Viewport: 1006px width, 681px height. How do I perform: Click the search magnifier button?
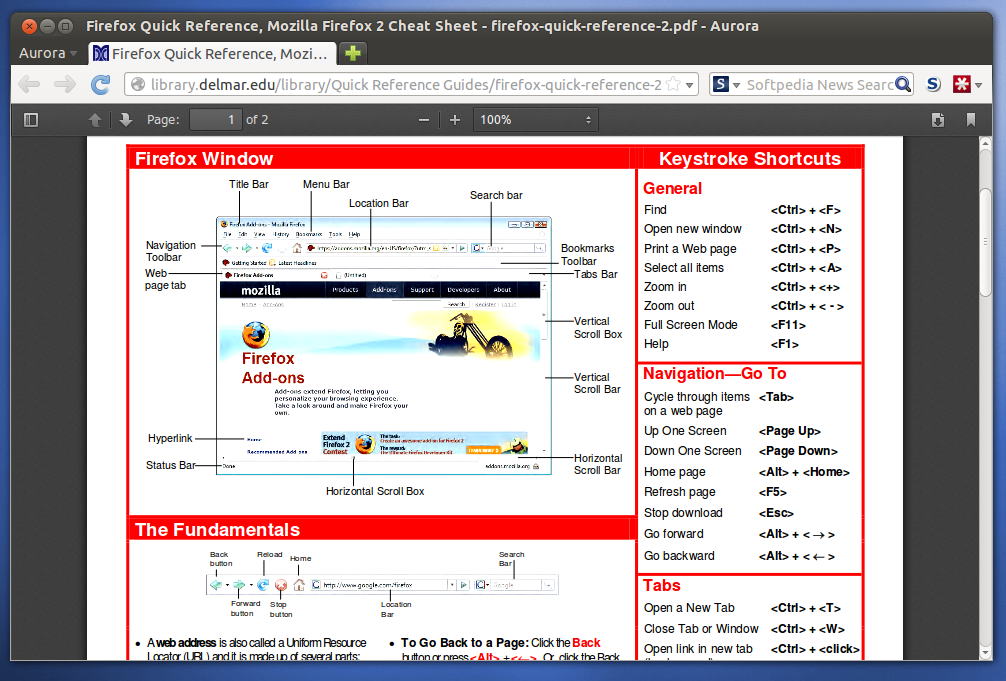[x=902, y=85]
